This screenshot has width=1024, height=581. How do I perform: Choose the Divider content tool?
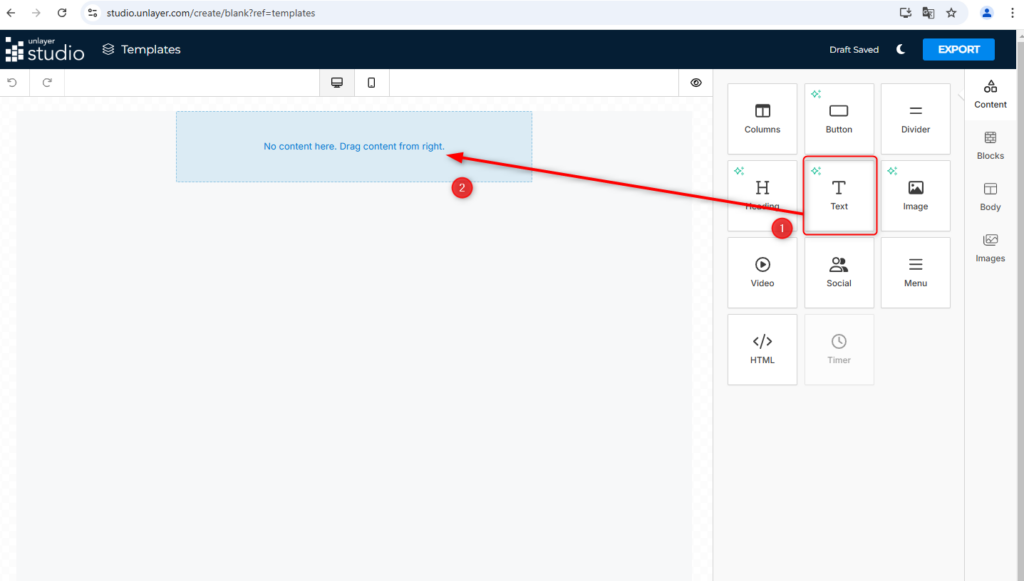915,118
